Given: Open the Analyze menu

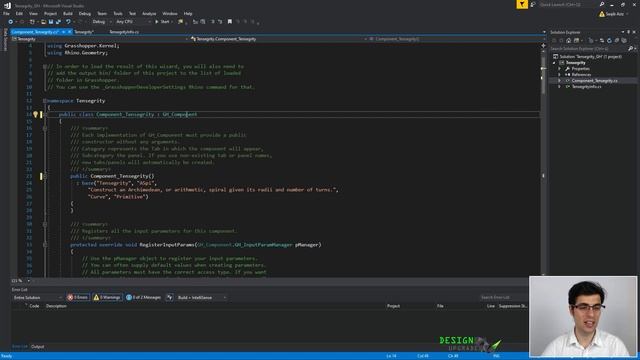Looking at the screenshot, I should tap(149, 13).
